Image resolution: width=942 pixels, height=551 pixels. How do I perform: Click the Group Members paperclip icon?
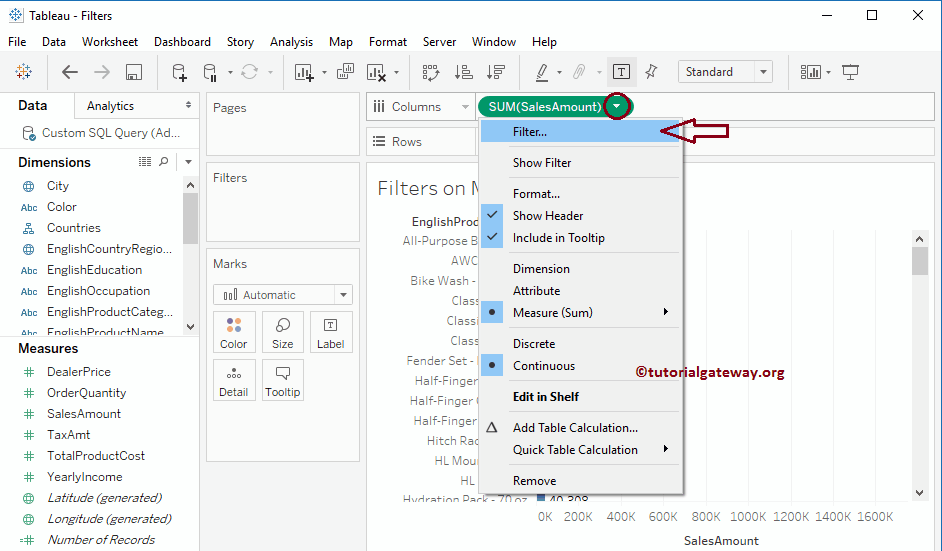(579, 72)
